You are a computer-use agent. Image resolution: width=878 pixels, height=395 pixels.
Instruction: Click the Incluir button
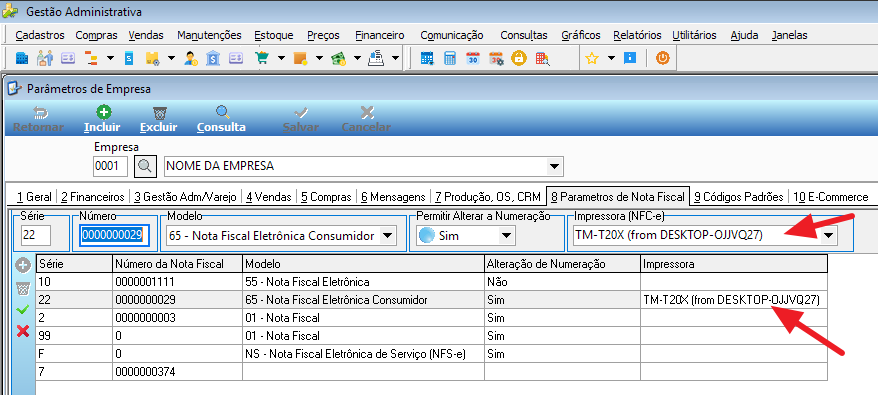click(102, 119)
